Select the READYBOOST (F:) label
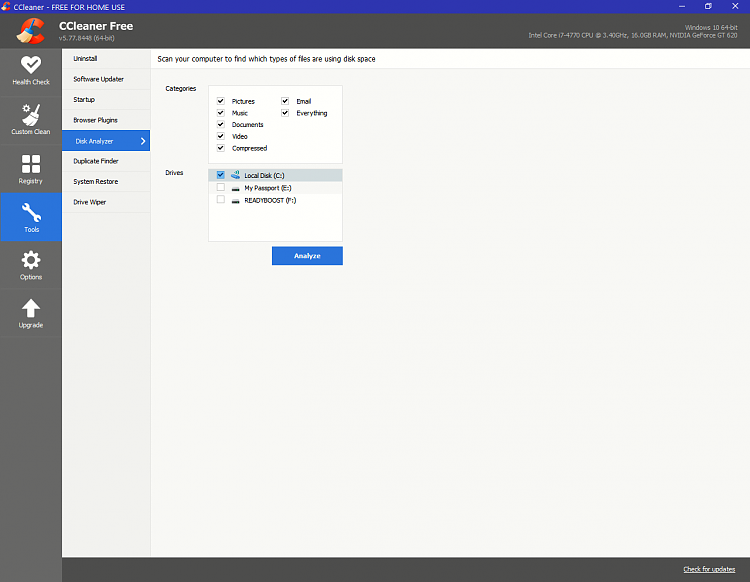This screenshot has height=582, width=750. 270,200
